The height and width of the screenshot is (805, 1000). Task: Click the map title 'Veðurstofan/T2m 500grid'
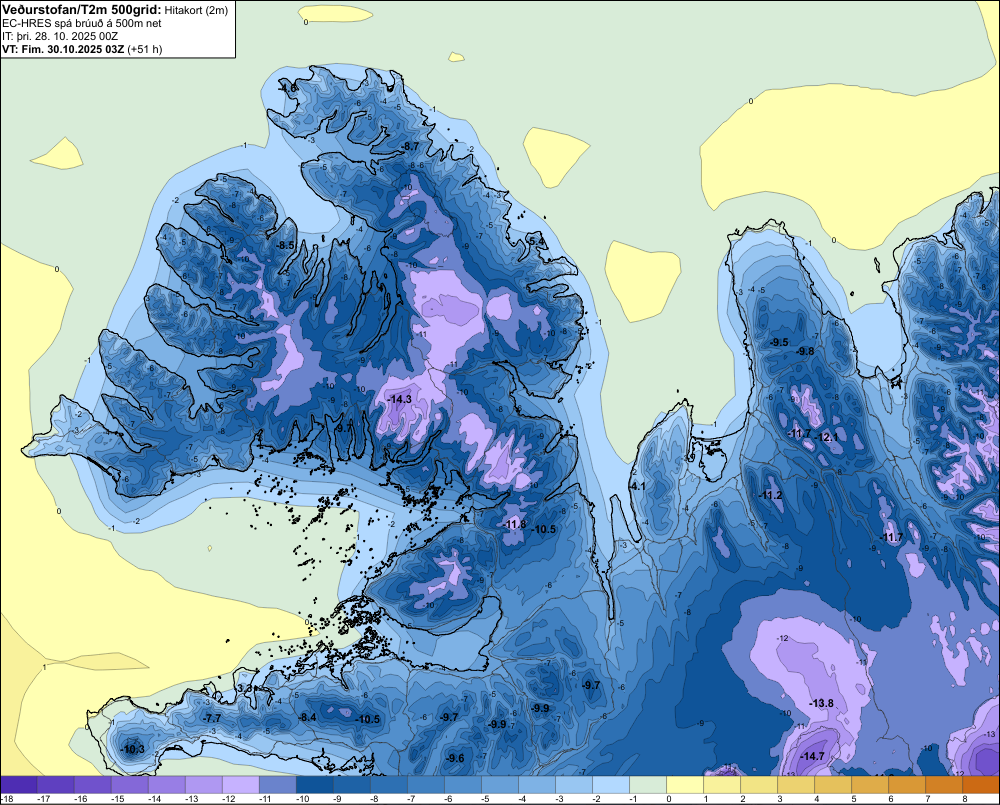pos(81,9)
